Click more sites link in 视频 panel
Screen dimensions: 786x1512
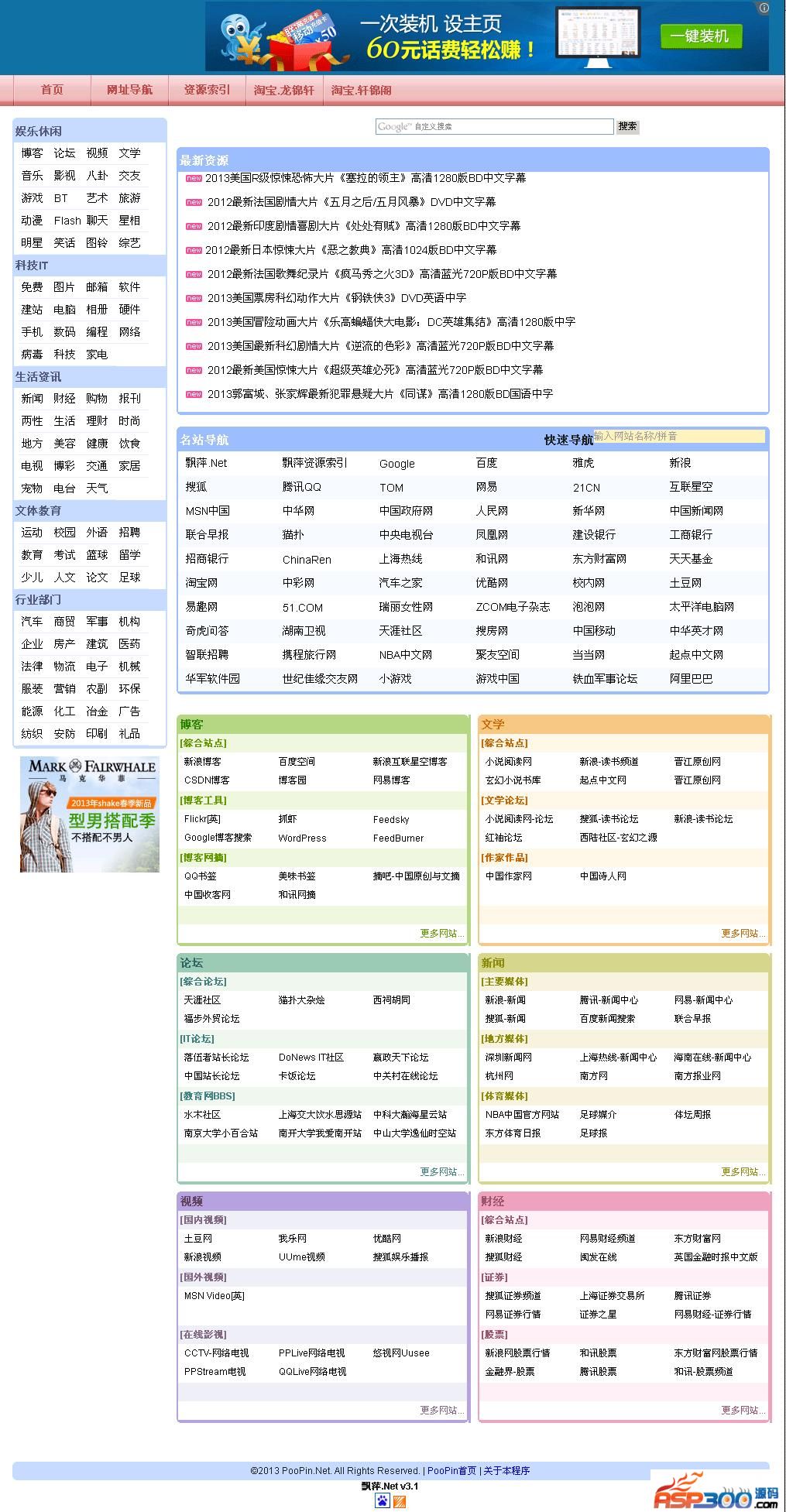pyautogui.click(x=441, y=1411)
